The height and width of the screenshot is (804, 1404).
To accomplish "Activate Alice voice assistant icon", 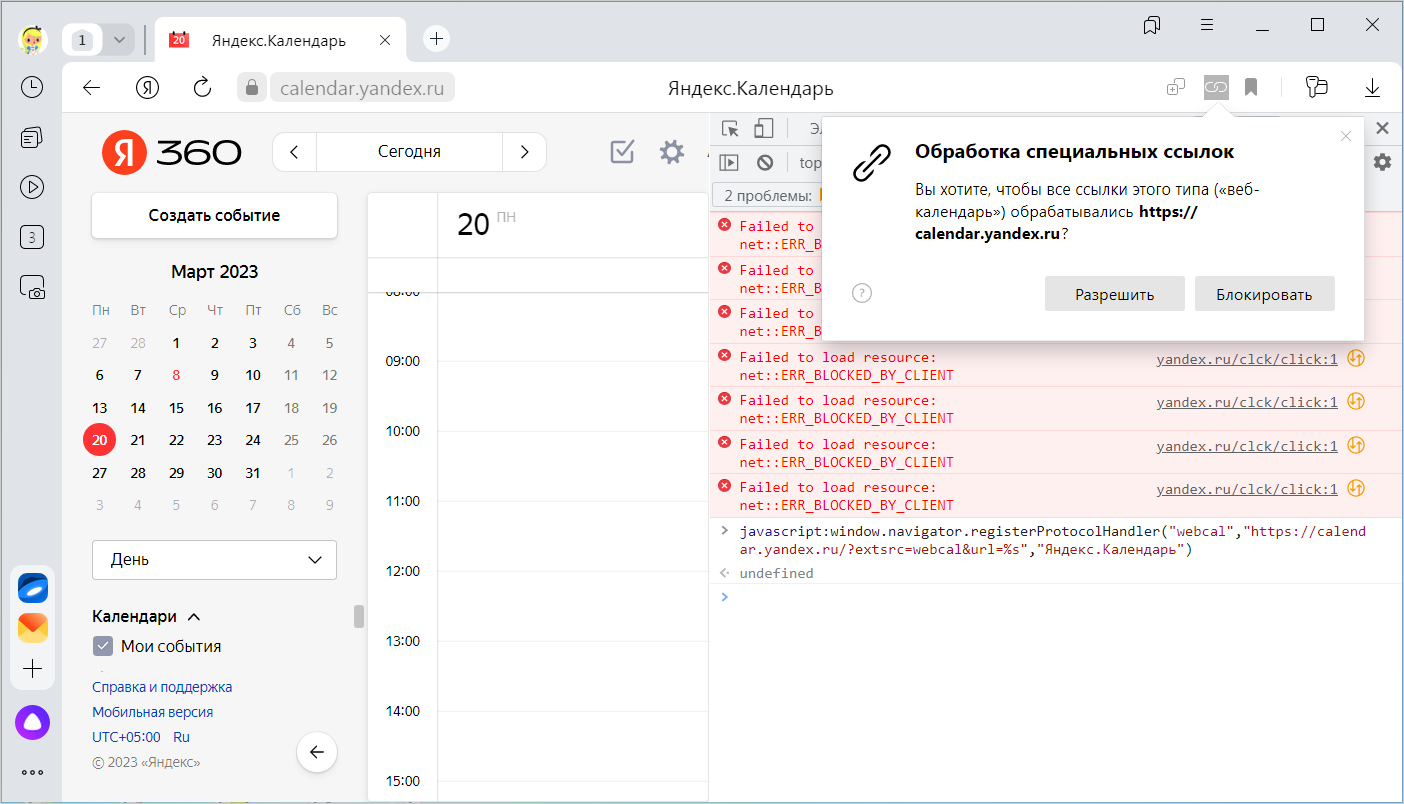I will coord(32,722).
